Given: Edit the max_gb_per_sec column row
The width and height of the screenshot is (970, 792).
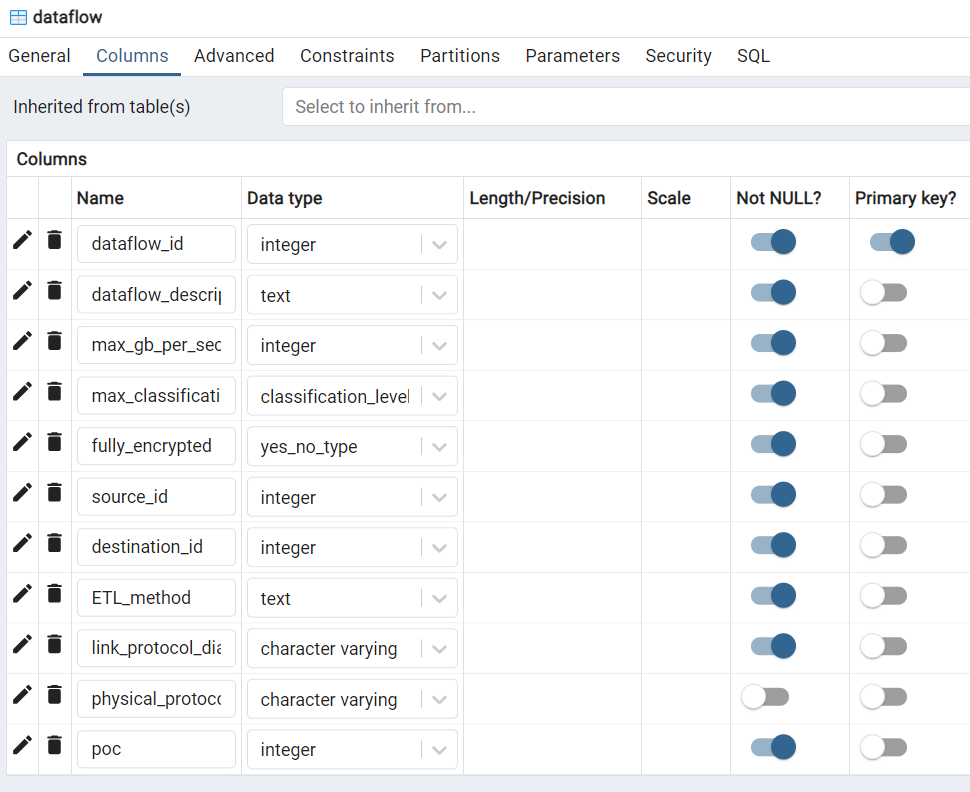Looking at the screenshot, I should coord(22,341).
